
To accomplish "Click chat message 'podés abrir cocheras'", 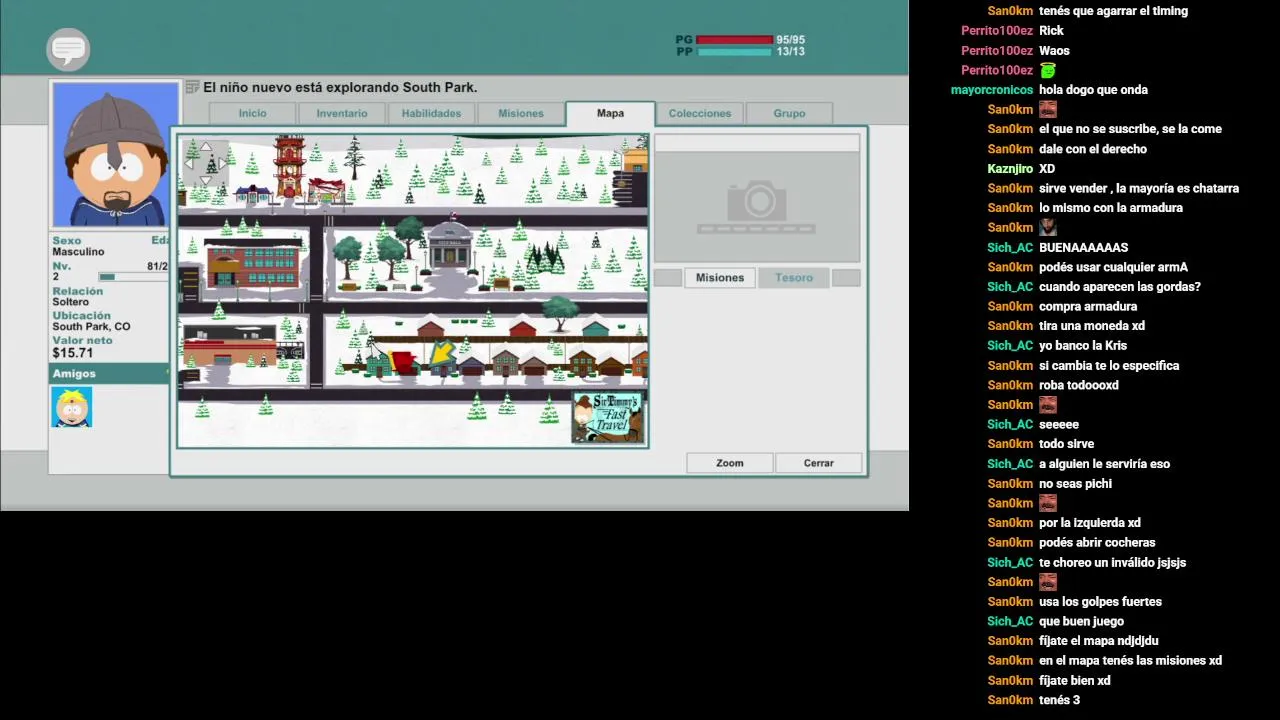I will click(x=1097, y=543).
